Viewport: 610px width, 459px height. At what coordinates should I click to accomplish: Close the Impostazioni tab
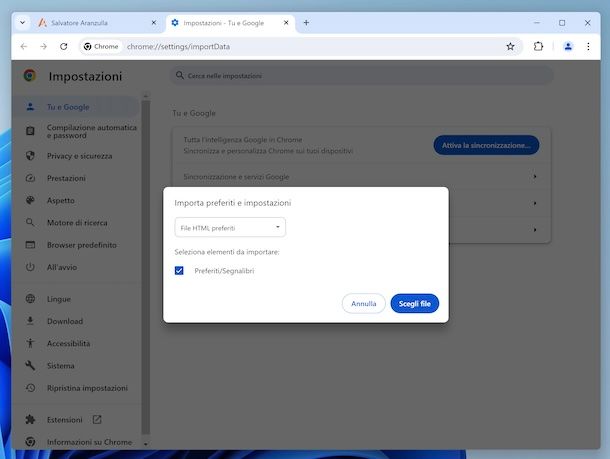click(286, 23)
